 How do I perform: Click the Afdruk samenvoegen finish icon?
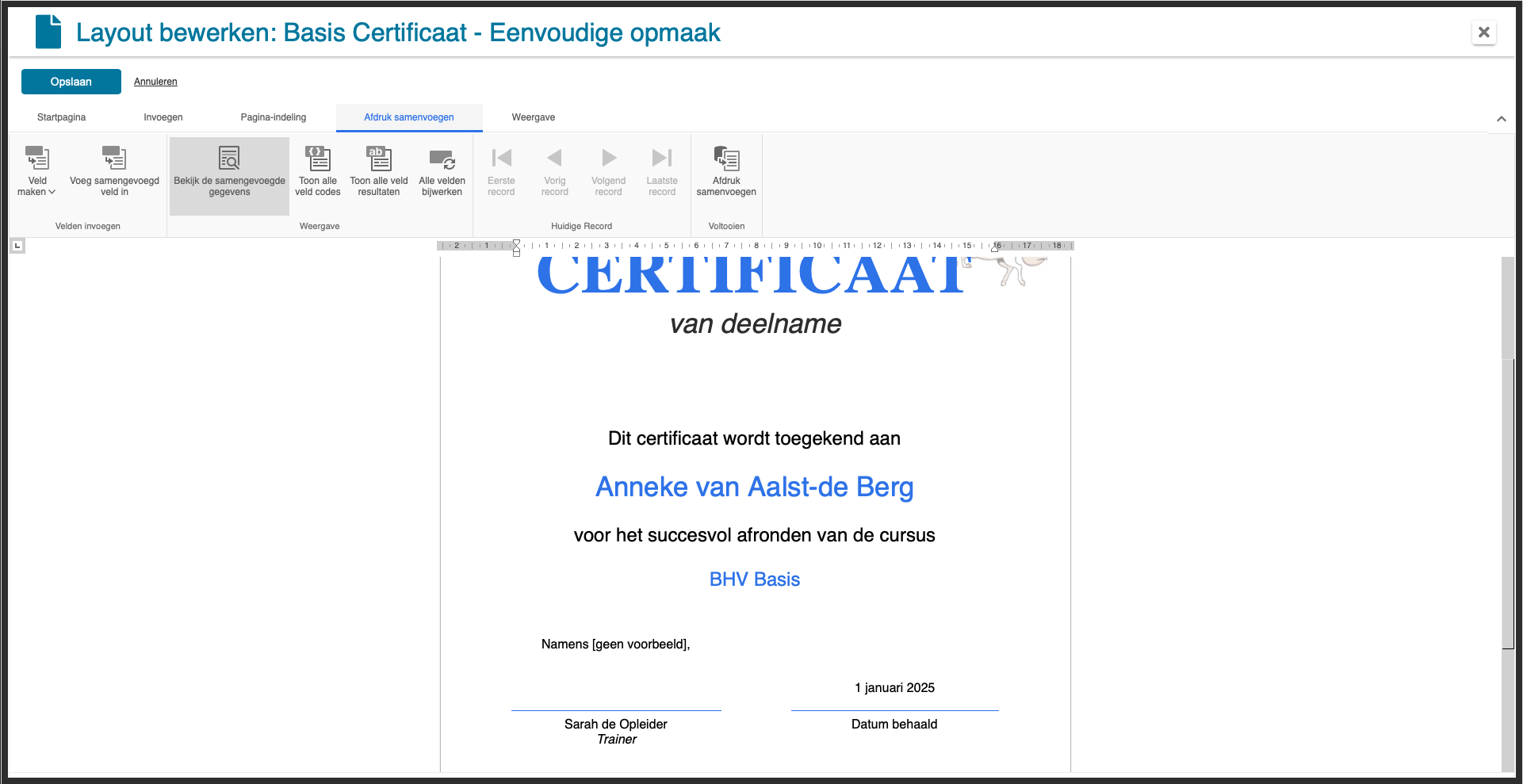[726, 159]
